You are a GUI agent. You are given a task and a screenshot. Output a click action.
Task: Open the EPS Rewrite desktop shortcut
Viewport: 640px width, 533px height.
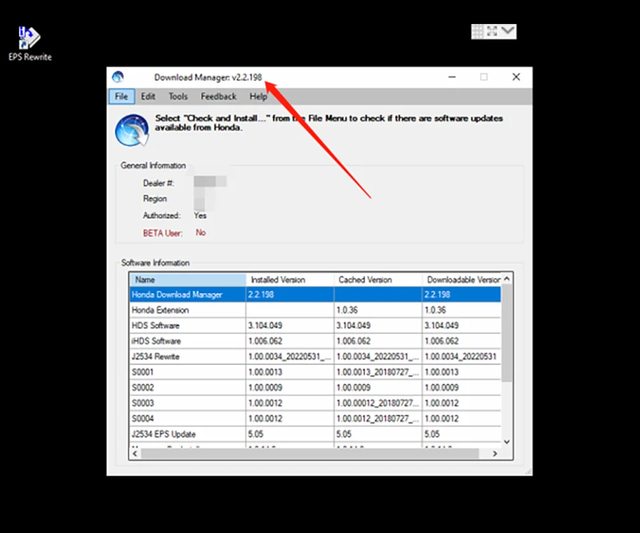pyautogui.click(x=30, y=44)
